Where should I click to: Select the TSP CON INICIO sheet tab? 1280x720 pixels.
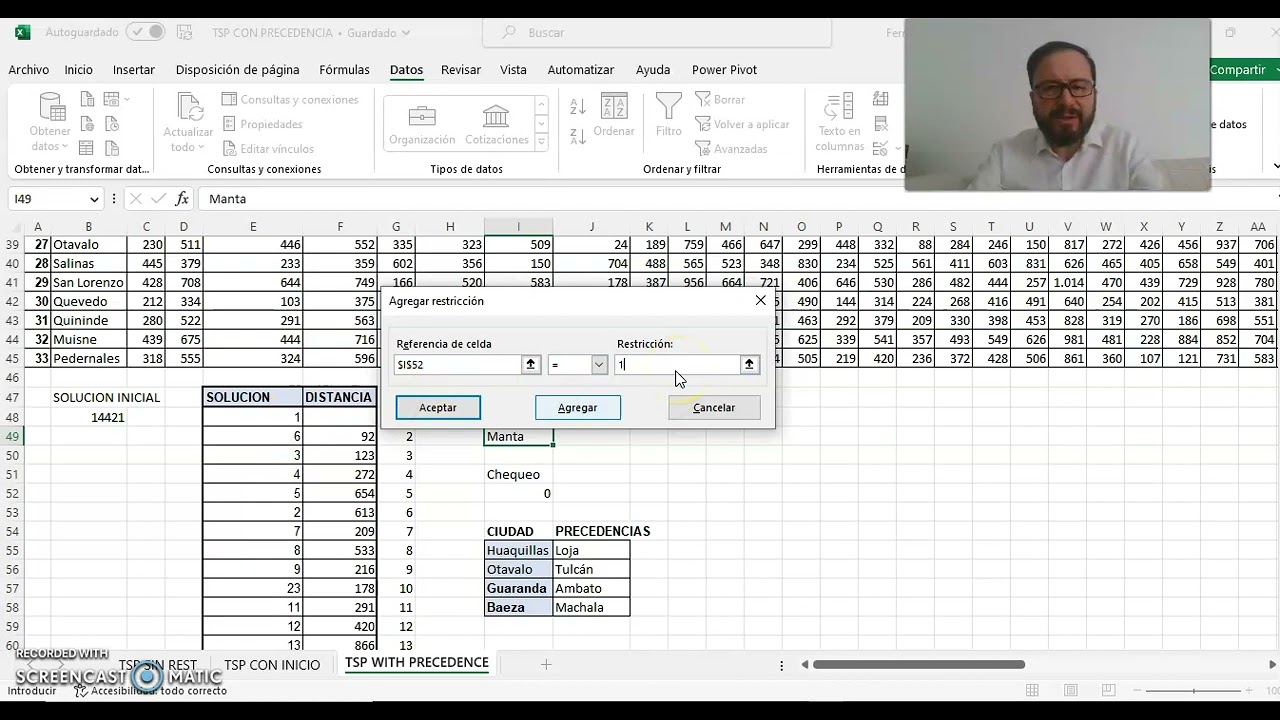click(x=272, y=665)
